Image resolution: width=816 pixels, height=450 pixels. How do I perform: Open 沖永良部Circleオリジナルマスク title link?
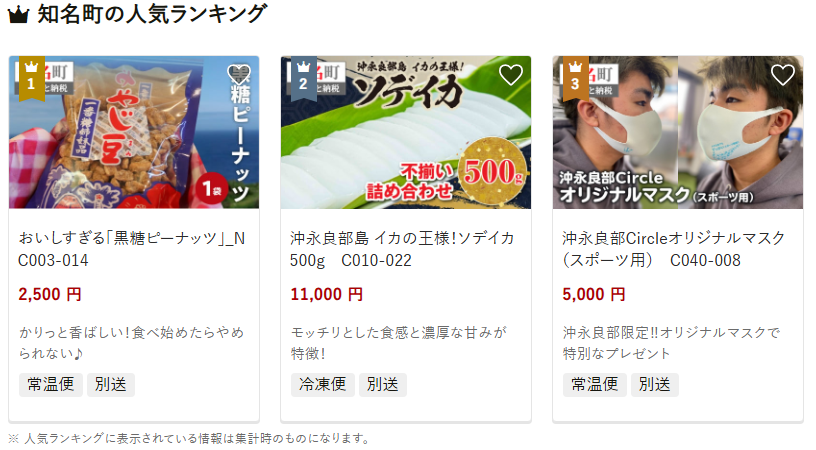673,249
